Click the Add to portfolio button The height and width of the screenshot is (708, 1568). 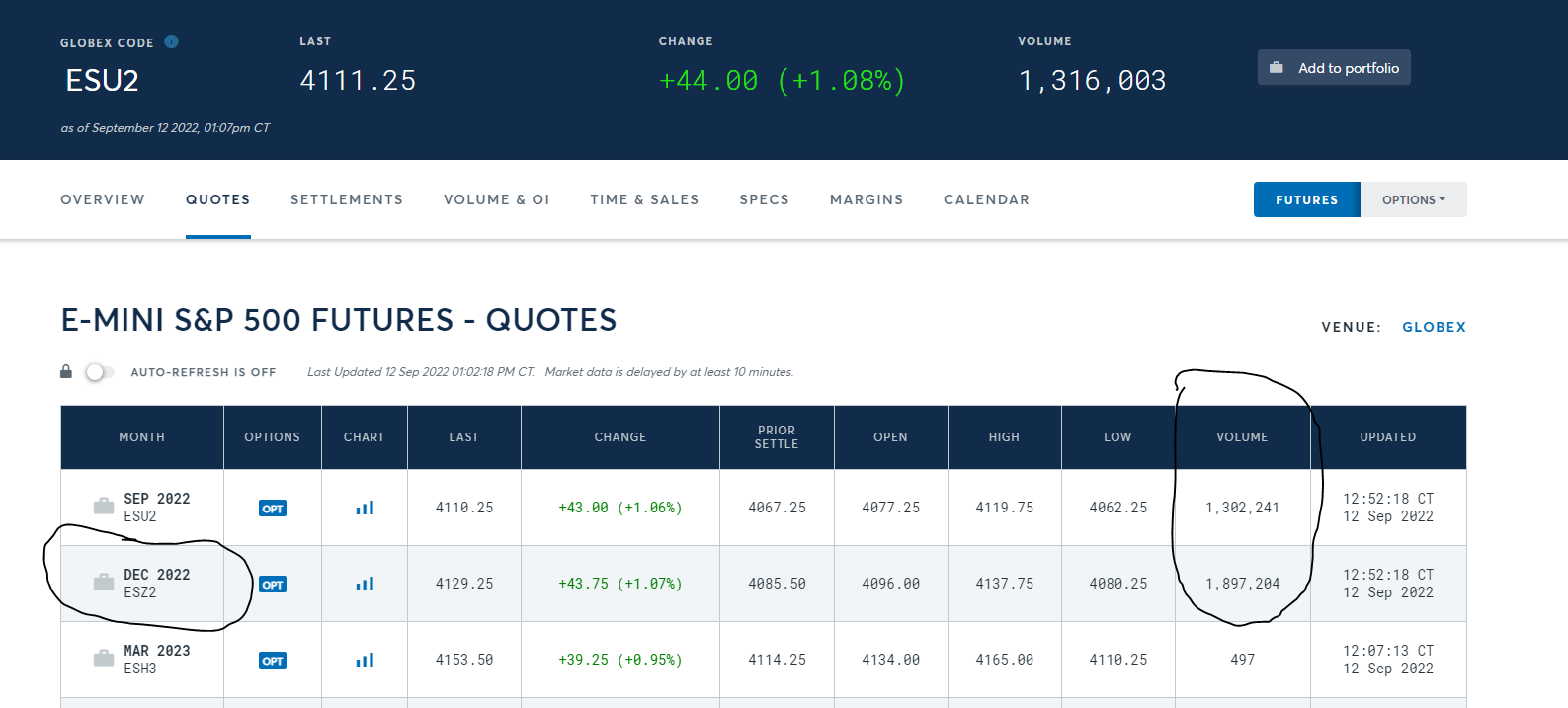tap(1334, 67)
